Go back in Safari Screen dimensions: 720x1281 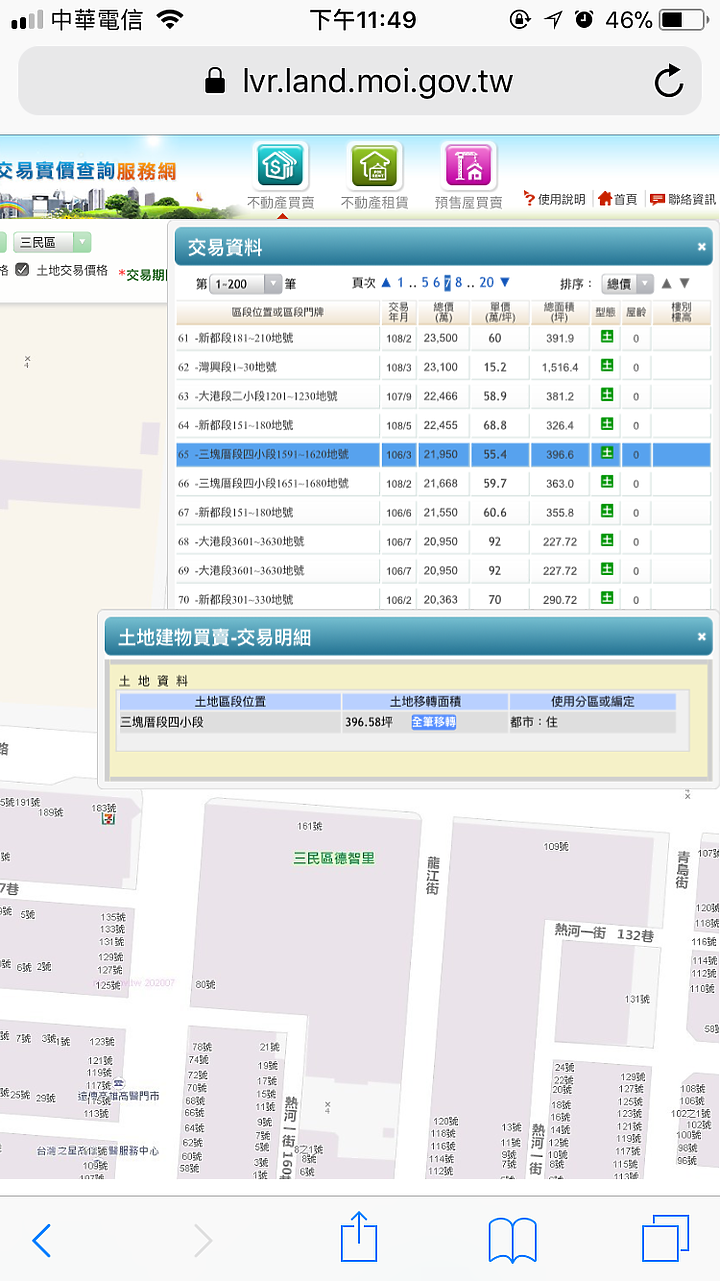pyautogui.click(x=42, y=1241)
